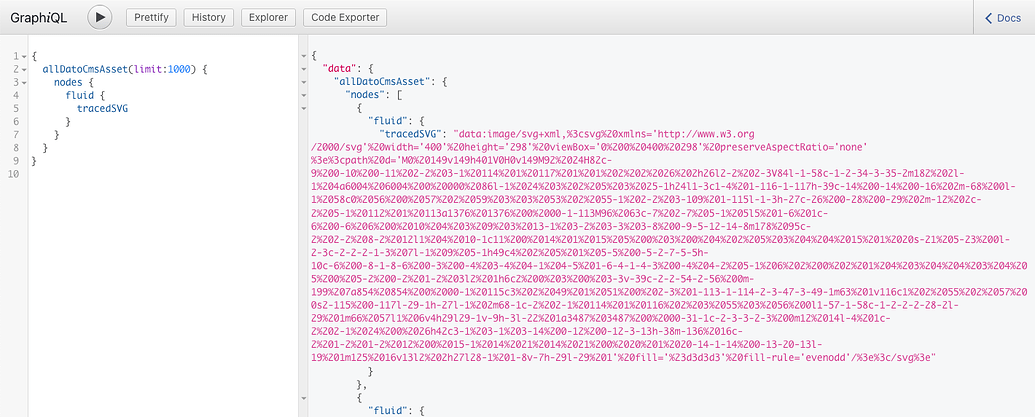Fold the nodes block on line 3
The height and width of the screenshot is (417, 1035).
point(24,82)
